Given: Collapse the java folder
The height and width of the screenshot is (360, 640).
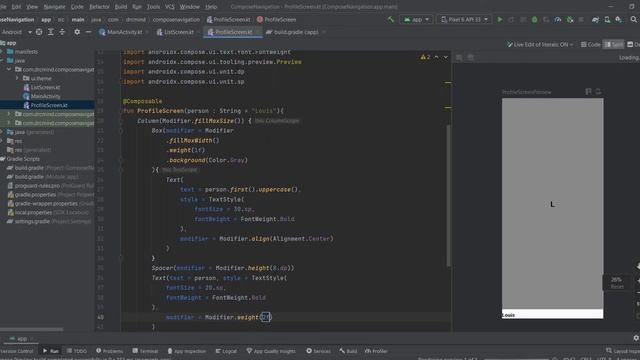Looking at the screenshot, I should (x=2, y=60).
